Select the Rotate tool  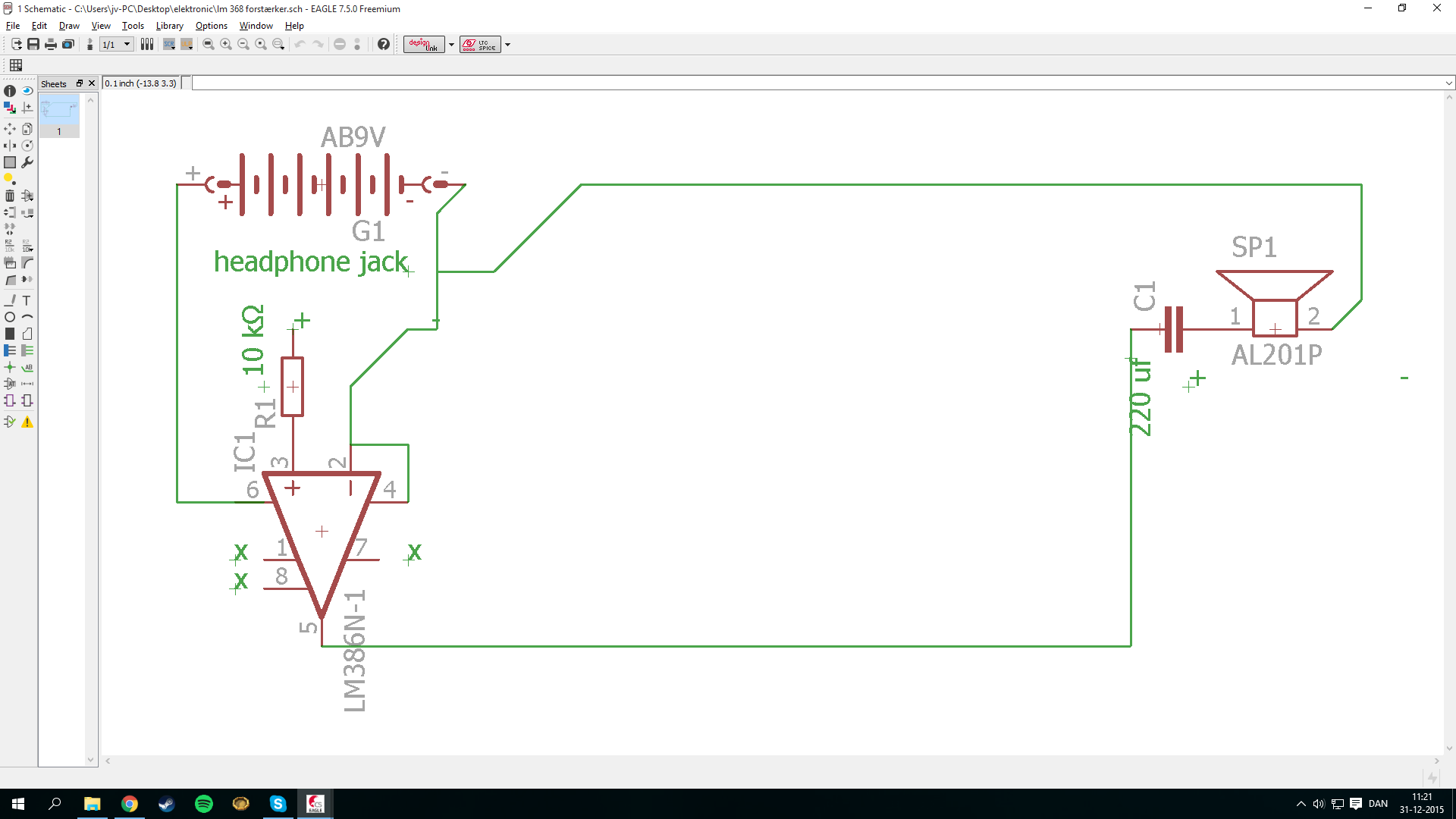point(27,146)
